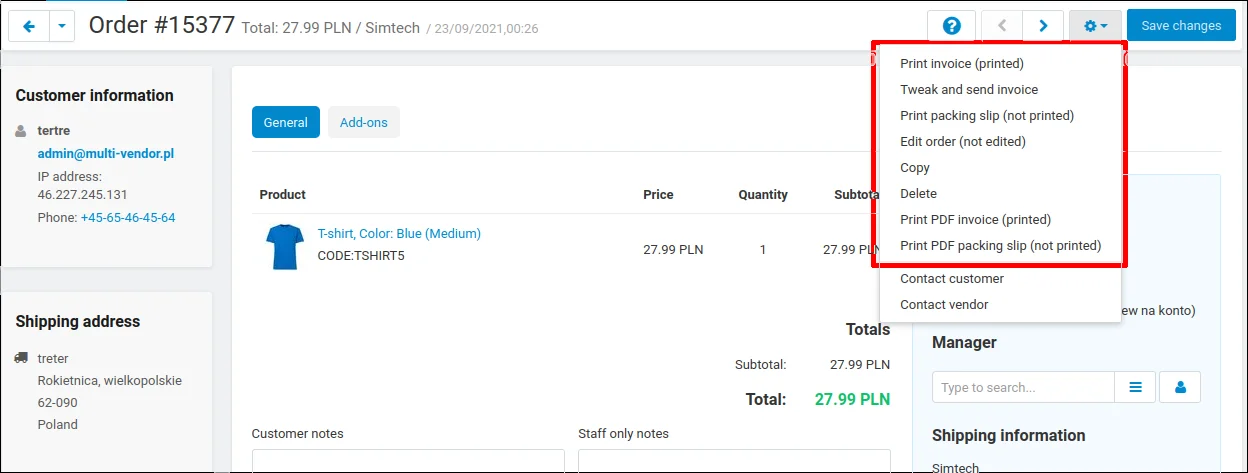Go to previous order arrow
This screenshot has height=473, width=1248.
point(1003,26)
